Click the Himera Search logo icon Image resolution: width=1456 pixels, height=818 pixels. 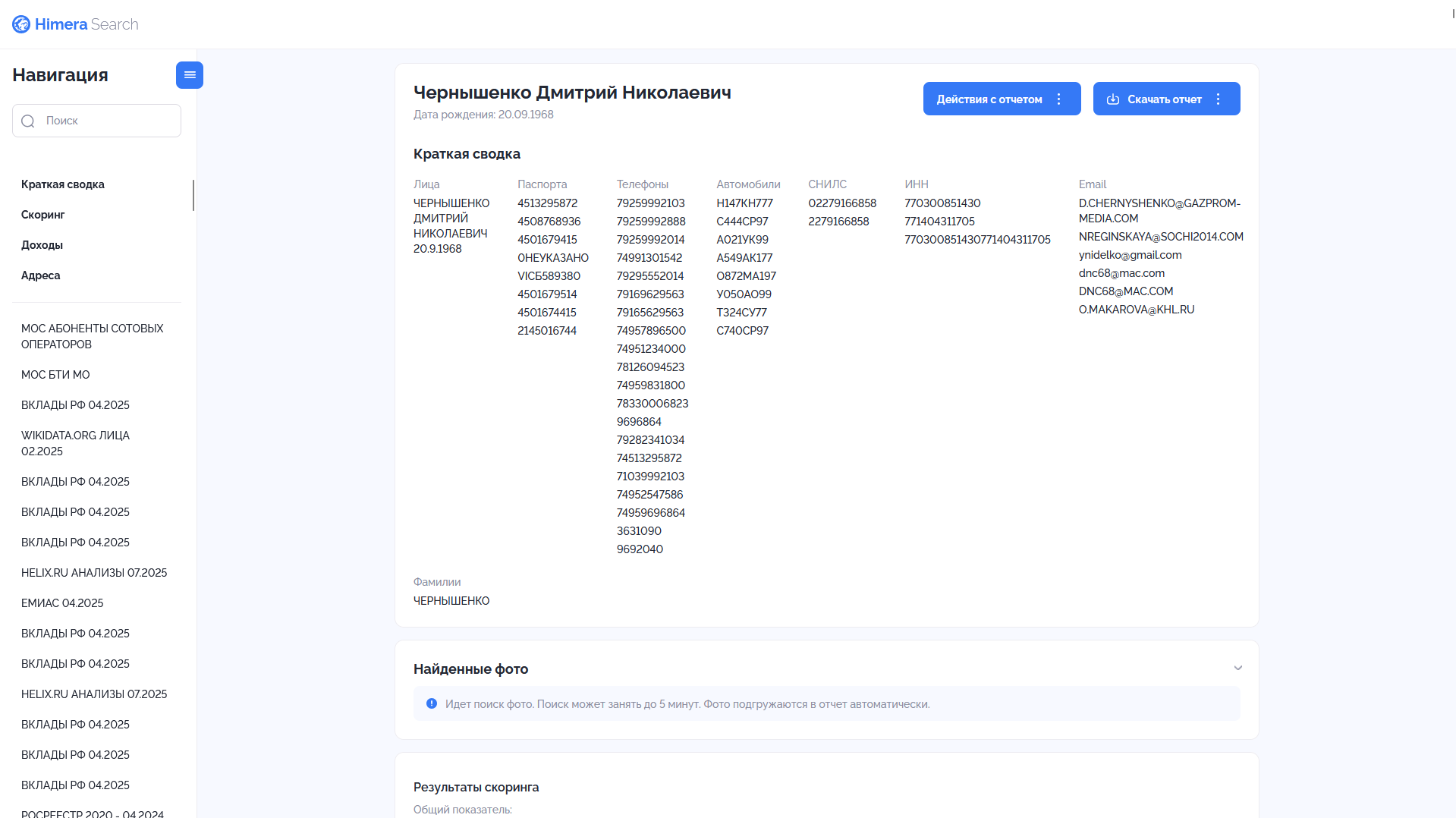[21, 24]
